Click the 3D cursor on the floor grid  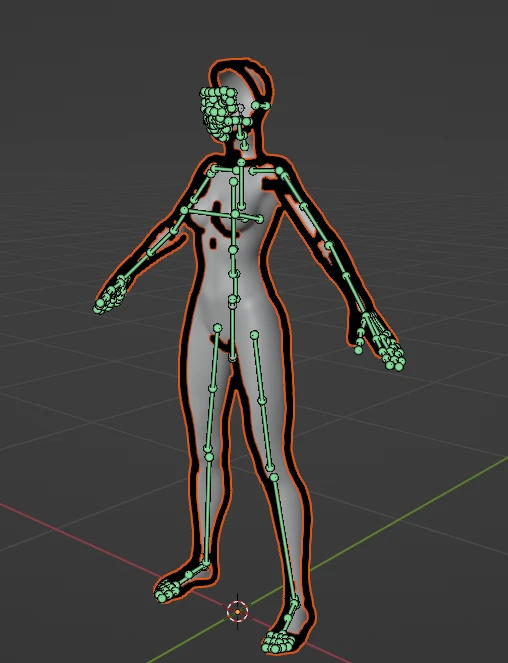(237, 611)
